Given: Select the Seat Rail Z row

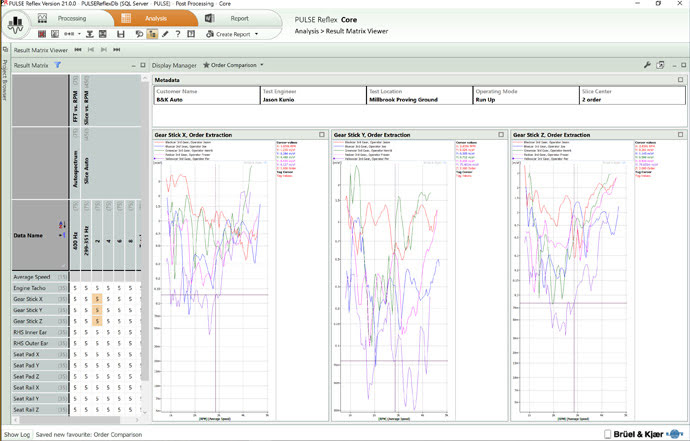Looking at the screenshot, I should [x=40, y=410].
